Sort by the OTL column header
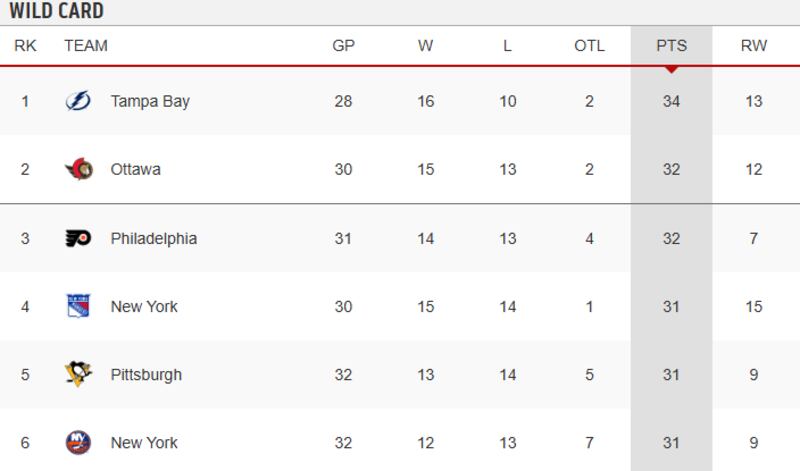Screen dimensions: 800x471 [x=589, y=46]
